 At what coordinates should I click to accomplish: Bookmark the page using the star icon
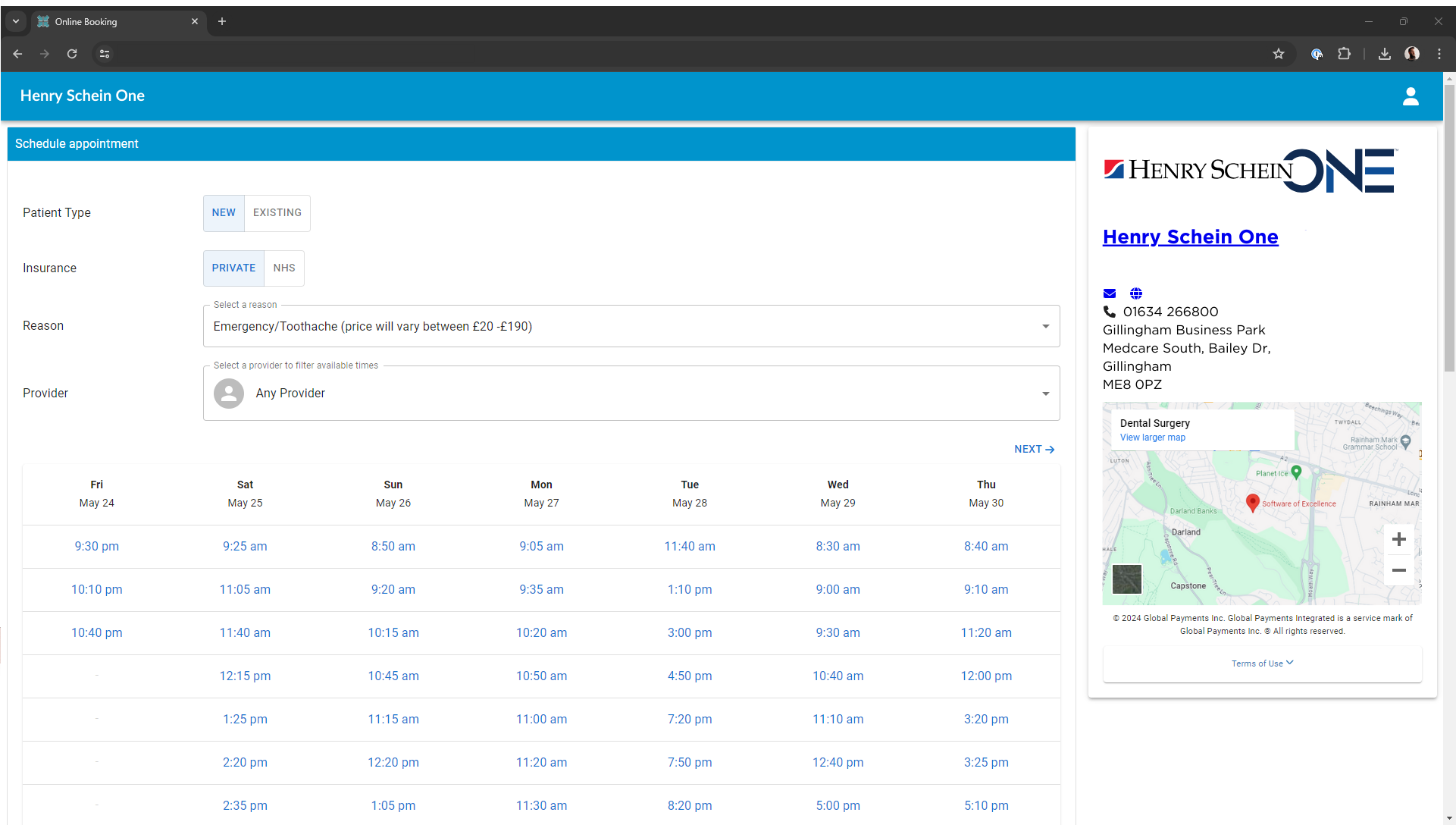pos(1279,54)
